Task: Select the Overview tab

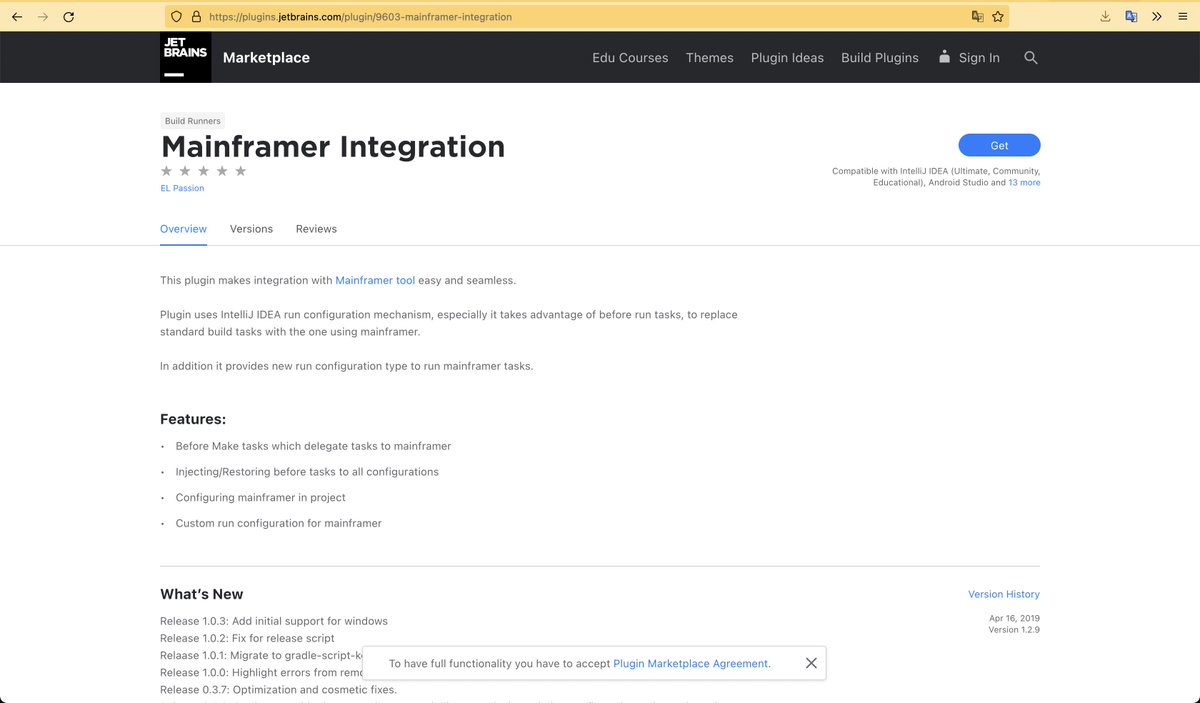Action: tap(183, 229)
